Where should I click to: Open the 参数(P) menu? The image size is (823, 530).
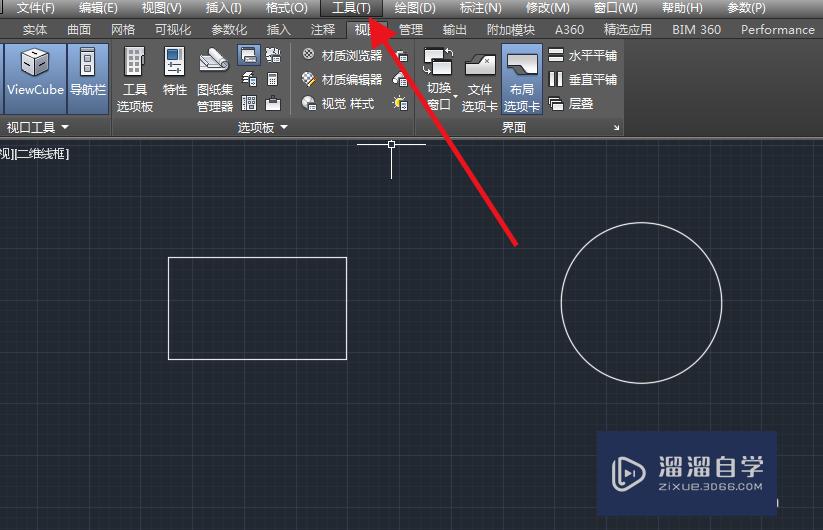point(746,8)
